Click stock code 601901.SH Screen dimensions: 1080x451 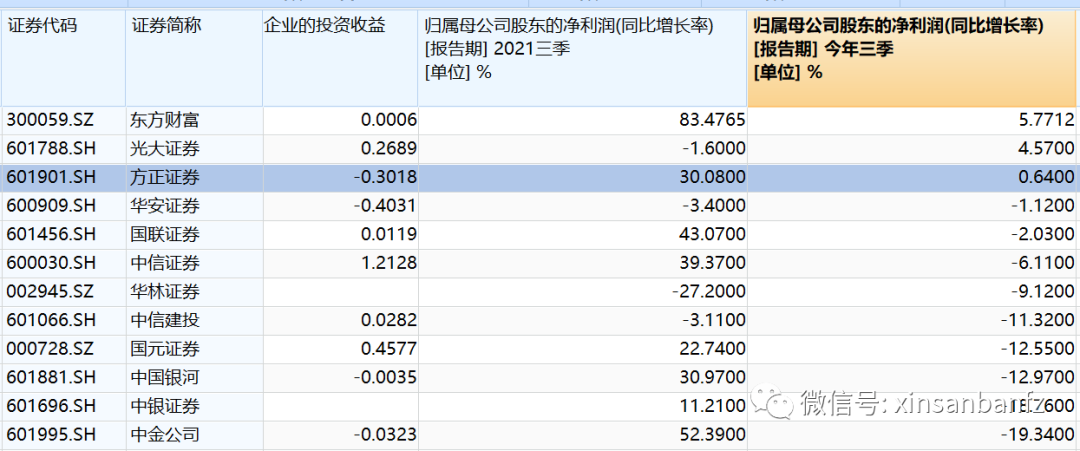50,178
